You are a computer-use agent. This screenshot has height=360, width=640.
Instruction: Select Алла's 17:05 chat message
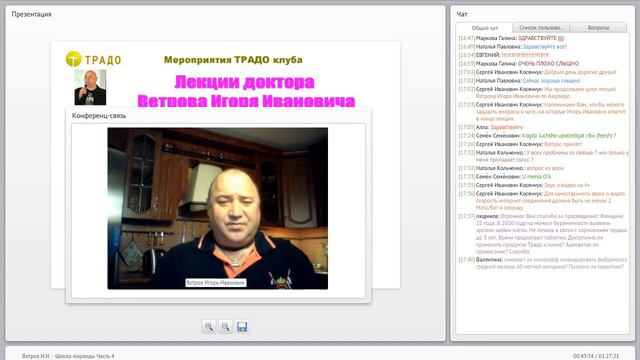tap(490, 127)
